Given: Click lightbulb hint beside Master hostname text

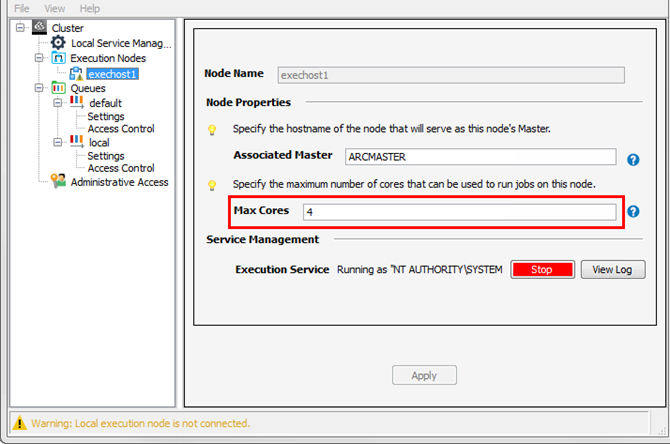Looking at the screenshot, I should click(x=212, y=129).
